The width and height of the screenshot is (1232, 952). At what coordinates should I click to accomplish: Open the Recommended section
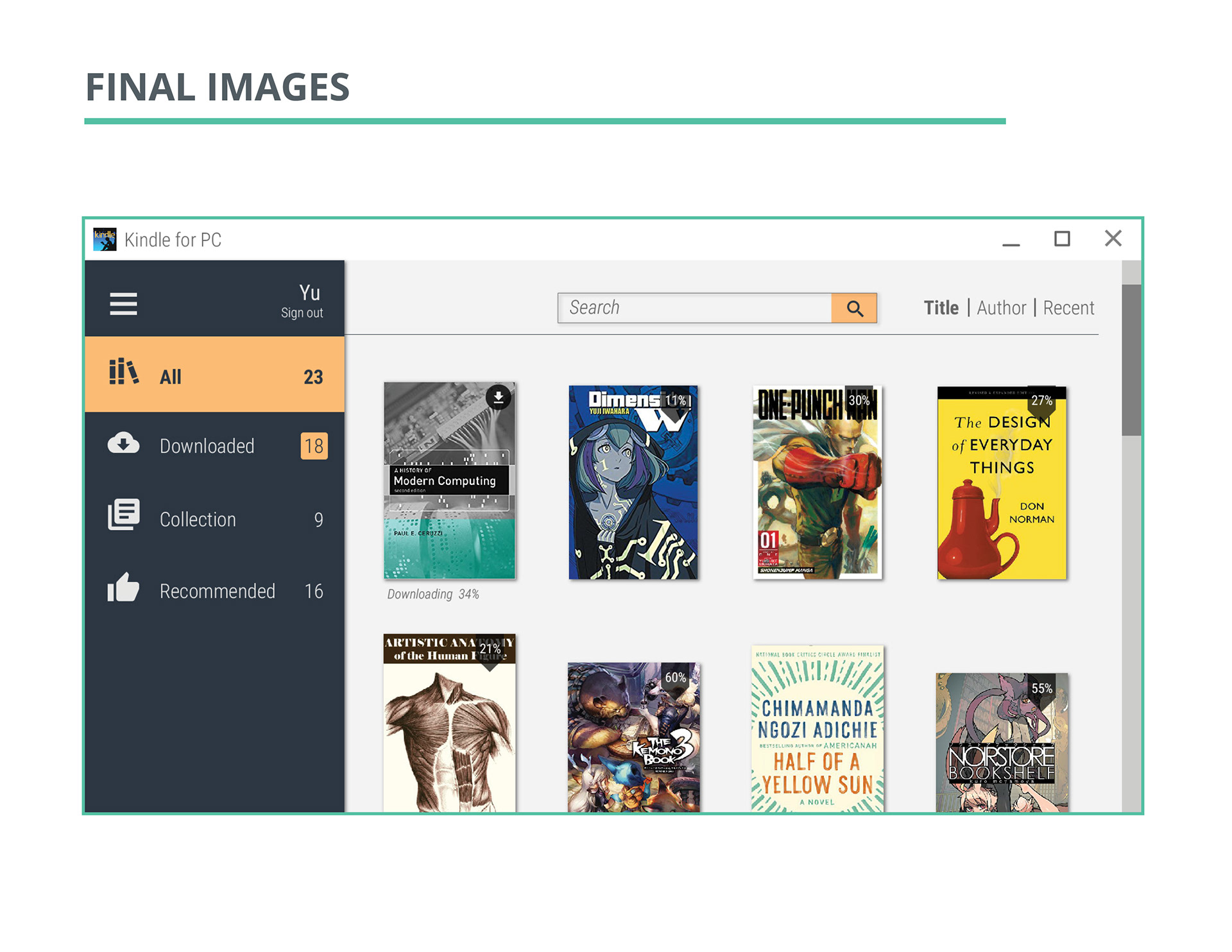pos(217,591)
